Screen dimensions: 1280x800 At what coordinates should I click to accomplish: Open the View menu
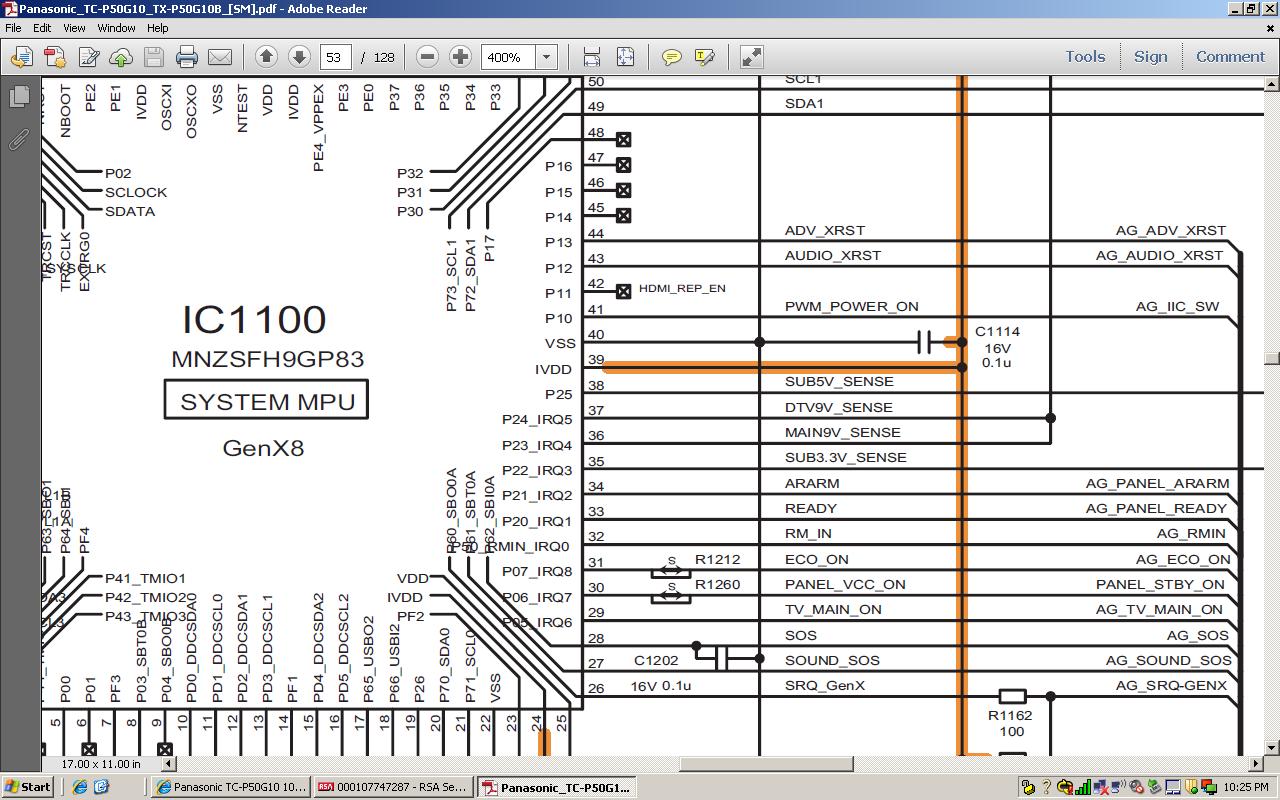coord(74,28)
